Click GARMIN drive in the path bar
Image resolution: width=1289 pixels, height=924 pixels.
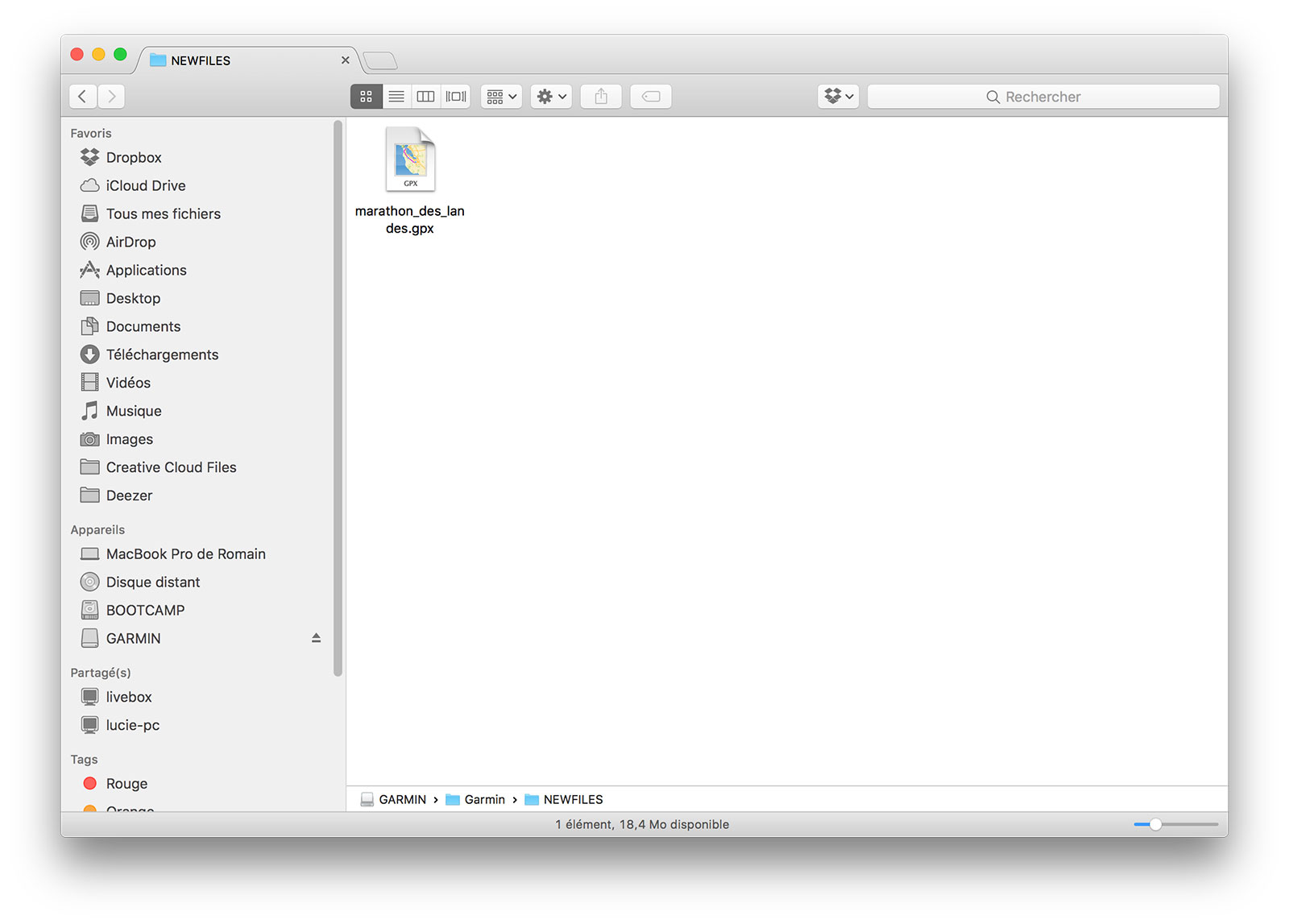(x=401, y=799)
